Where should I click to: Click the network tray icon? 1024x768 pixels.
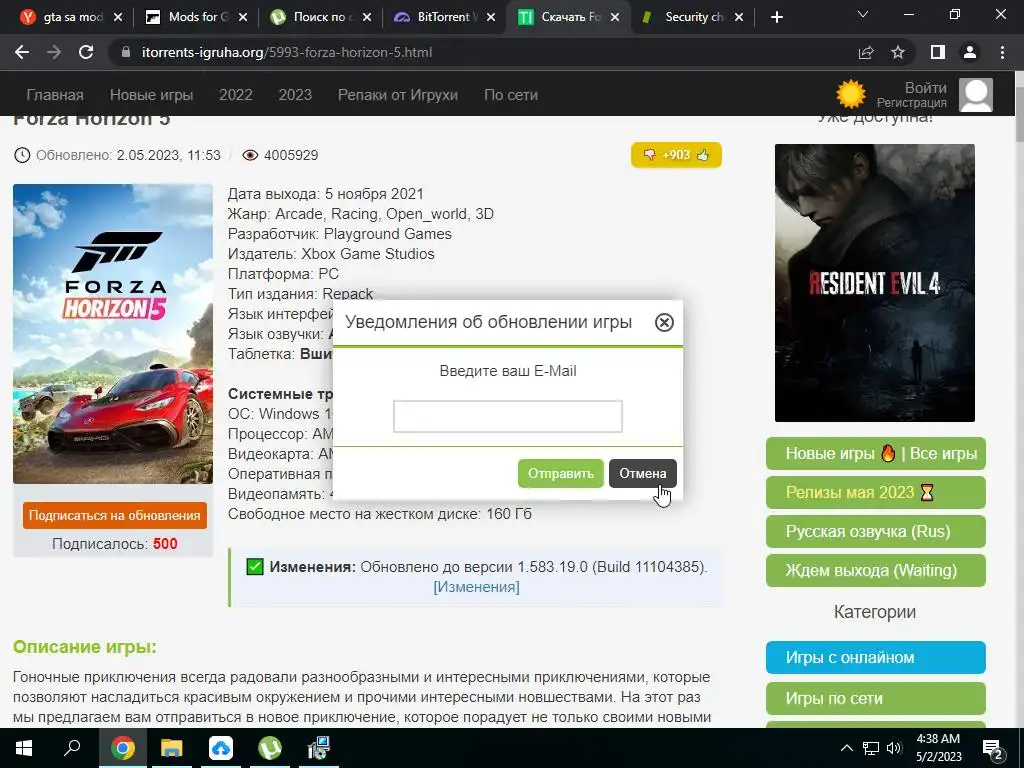(871, 748)
